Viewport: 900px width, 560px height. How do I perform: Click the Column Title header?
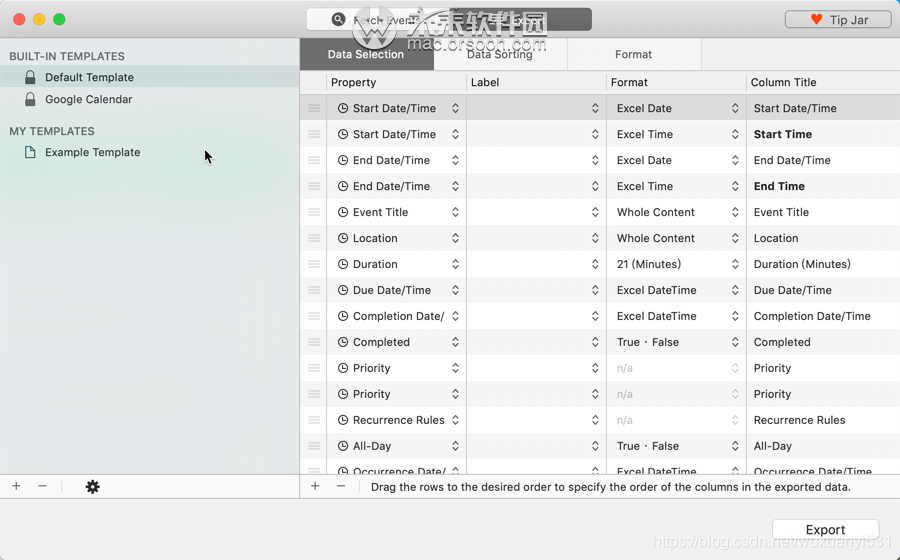[x=823, y=83]
